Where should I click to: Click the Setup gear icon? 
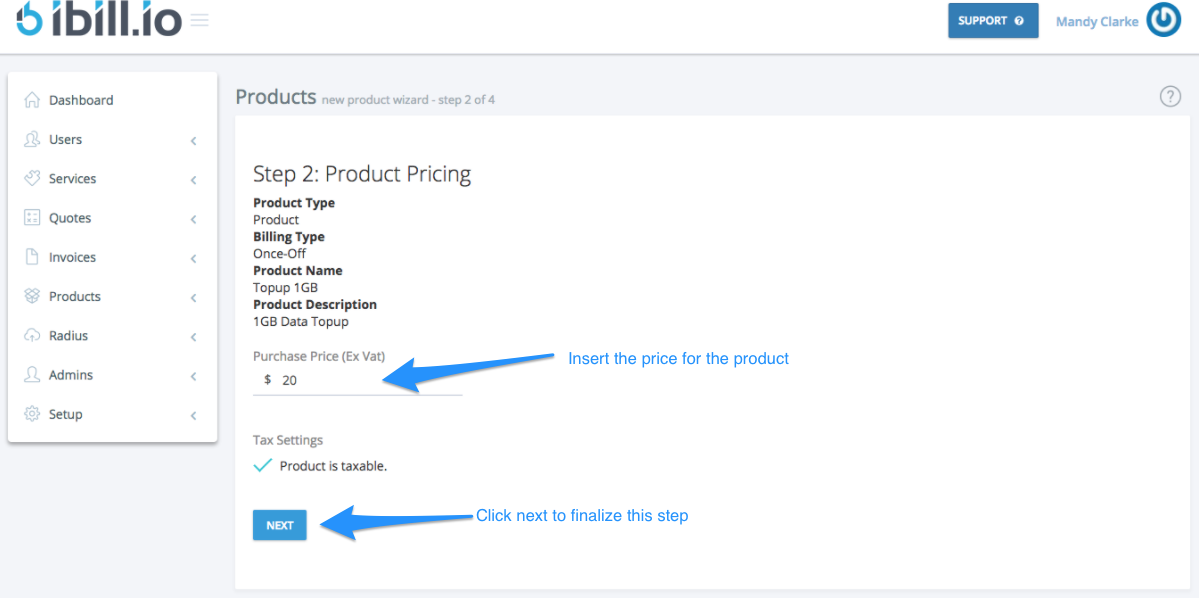pyautogui.click(x=29, y=414)
